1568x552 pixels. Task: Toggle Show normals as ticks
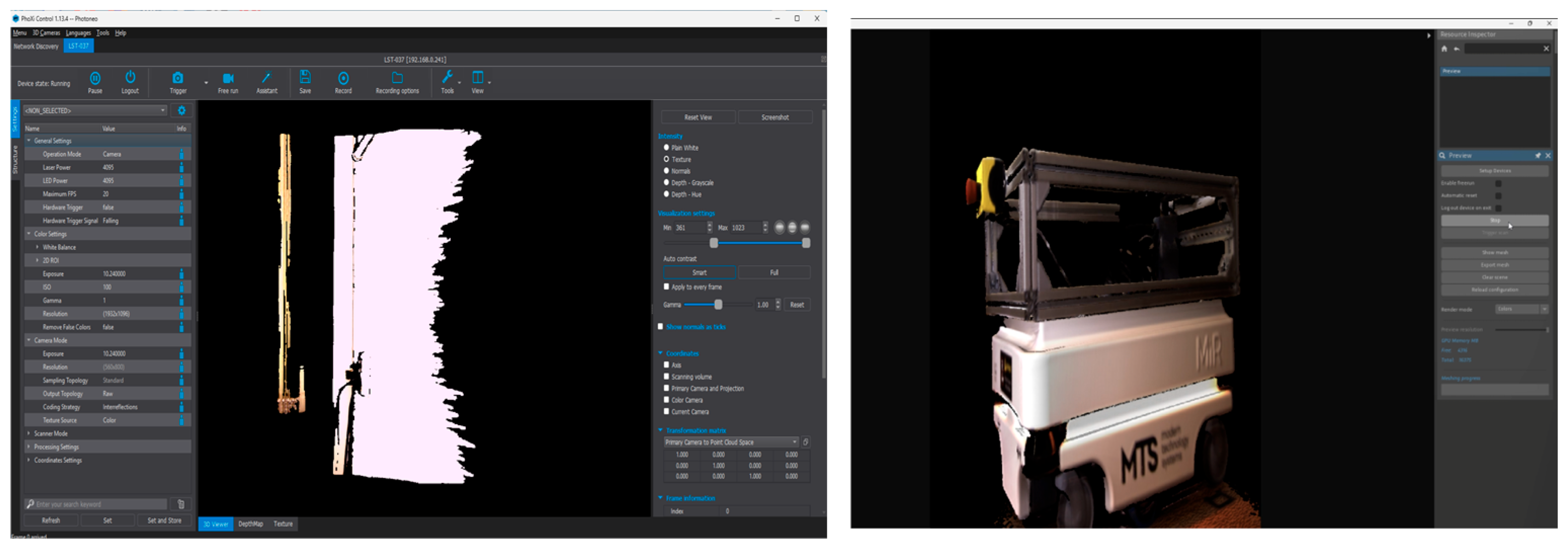660,326
